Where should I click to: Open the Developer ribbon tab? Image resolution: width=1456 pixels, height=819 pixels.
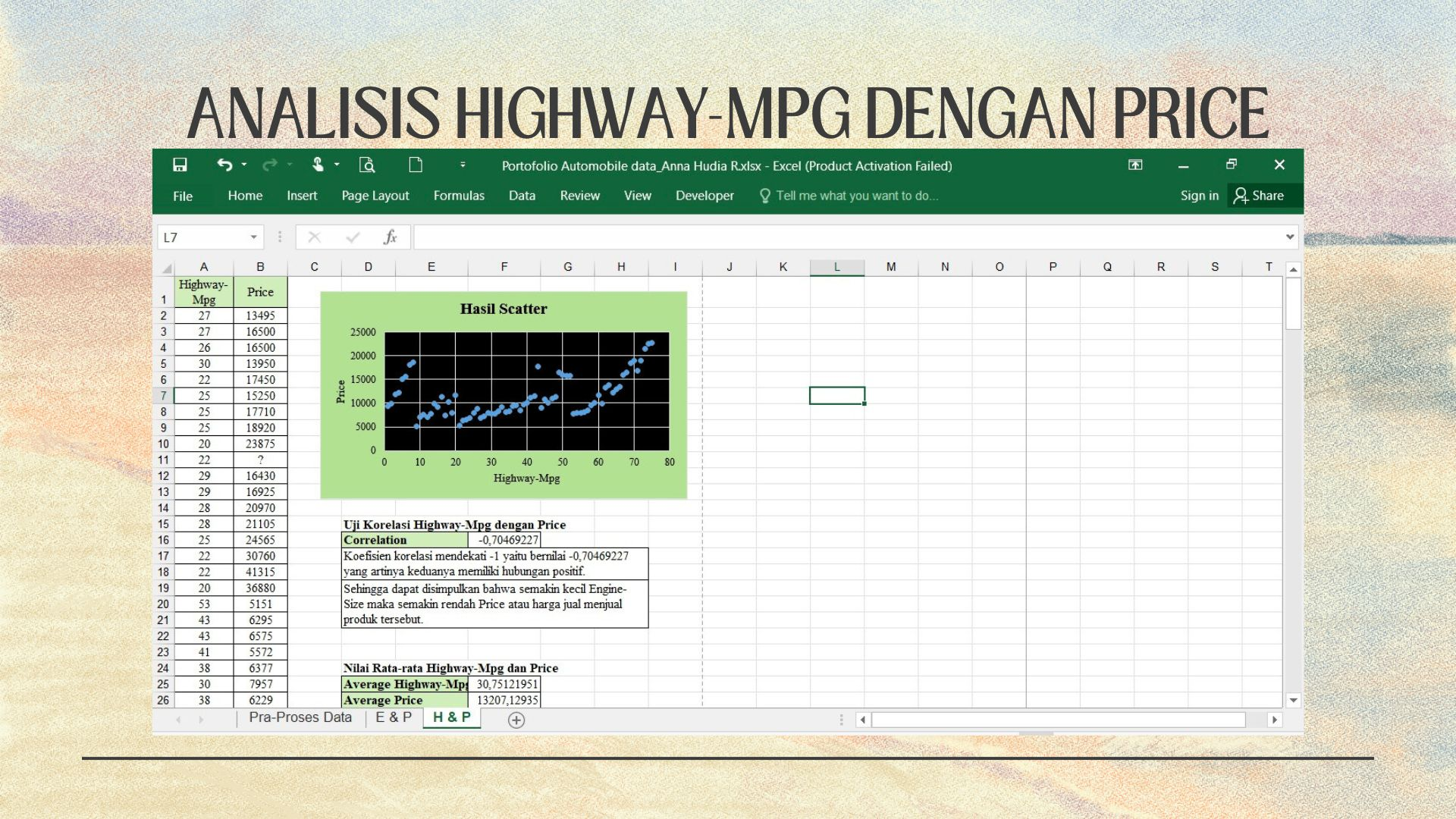pos(704,196)
